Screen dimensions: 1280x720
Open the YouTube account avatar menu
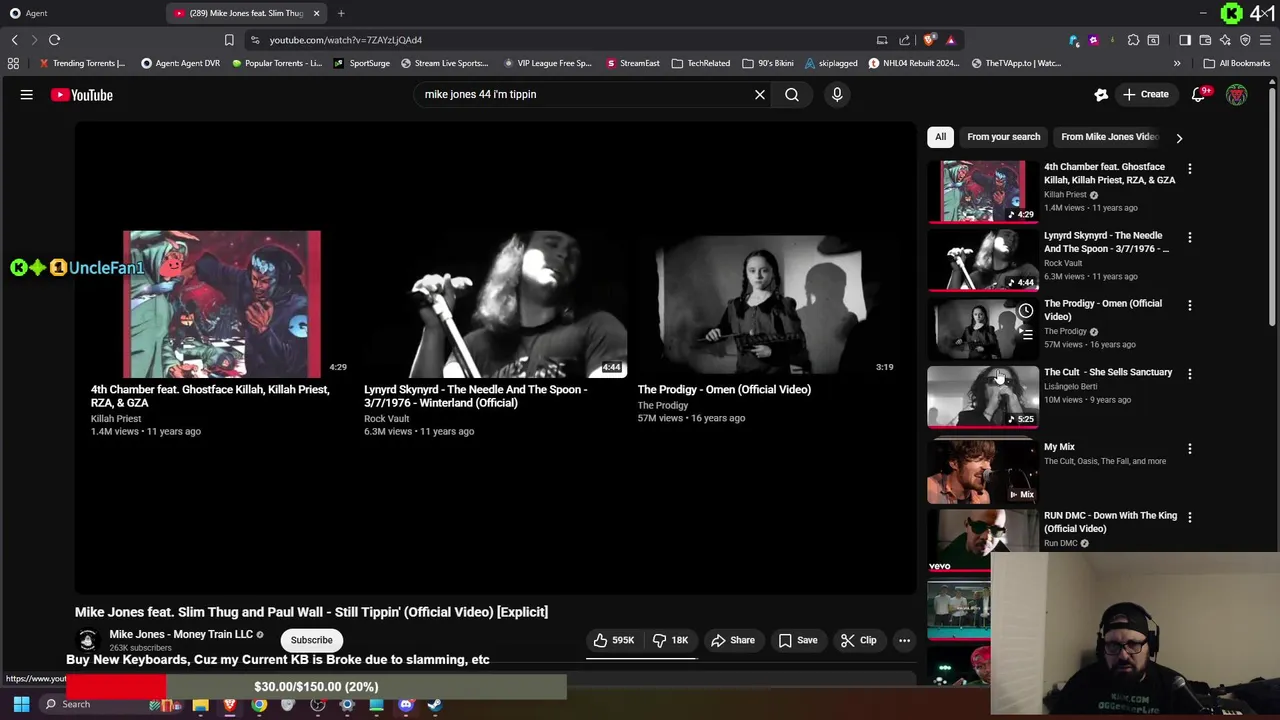1237,95
